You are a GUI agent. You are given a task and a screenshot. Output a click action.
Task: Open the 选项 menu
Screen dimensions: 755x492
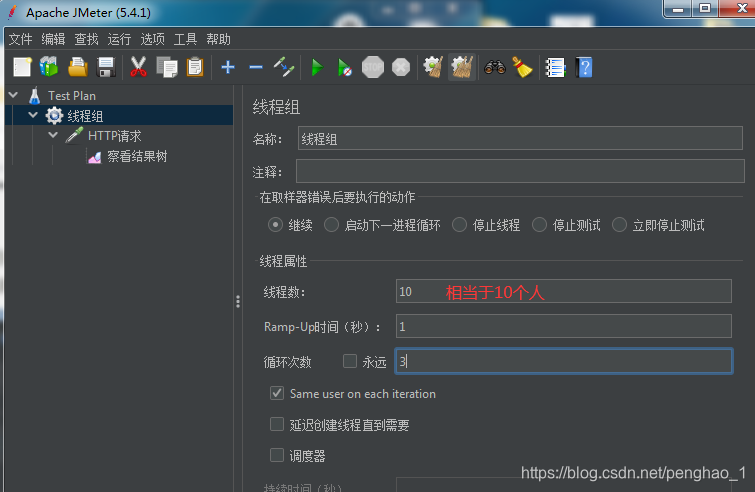152,39
